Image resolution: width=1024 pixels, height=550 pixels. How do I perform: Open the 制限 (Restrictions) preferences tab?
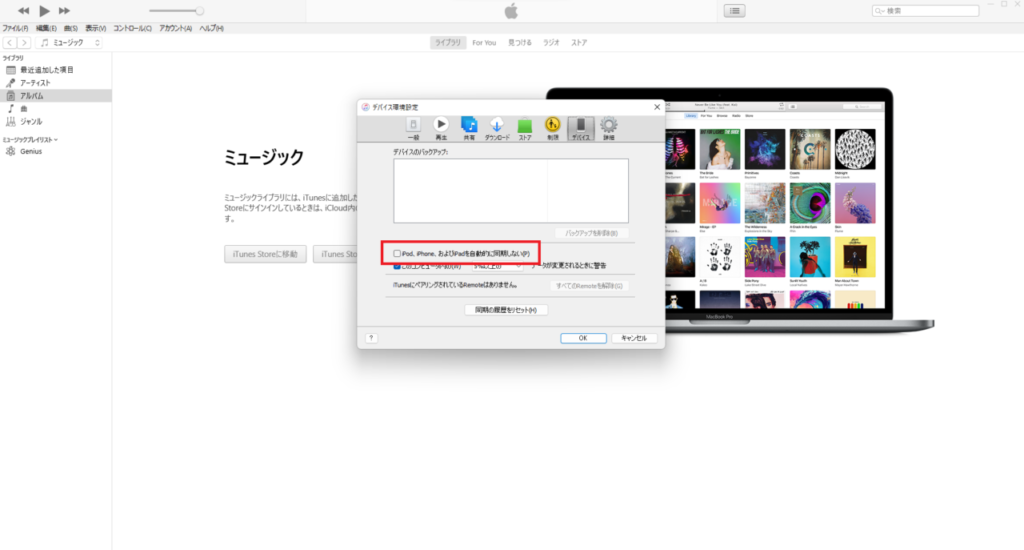[x=552, y=129]
